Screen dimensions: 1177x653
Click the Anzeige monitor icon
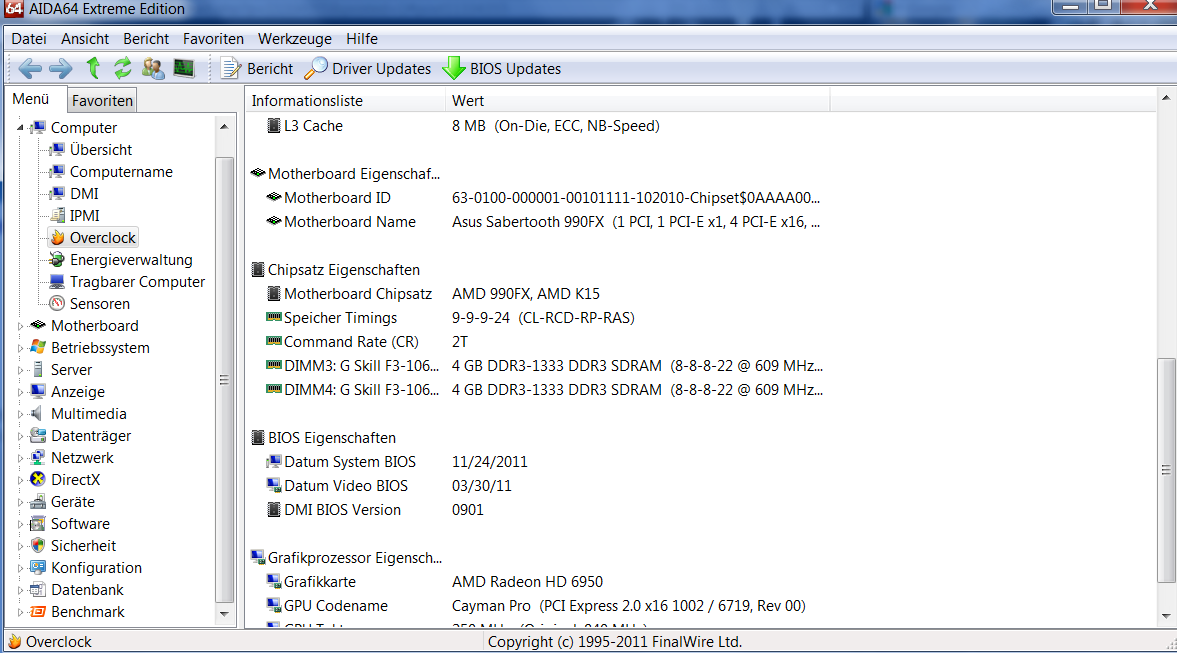click(x=38, y=391)
